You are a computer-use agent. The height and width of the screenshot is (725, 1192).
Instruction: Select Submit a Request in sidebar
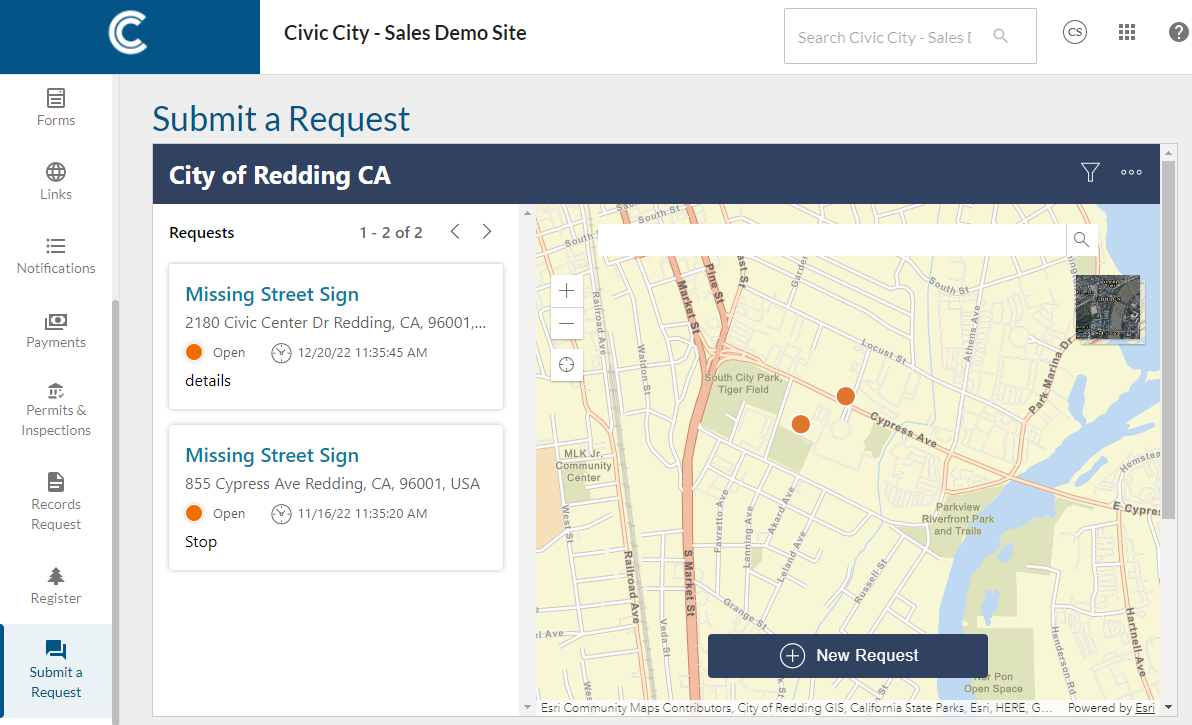[x=55, y=670]
